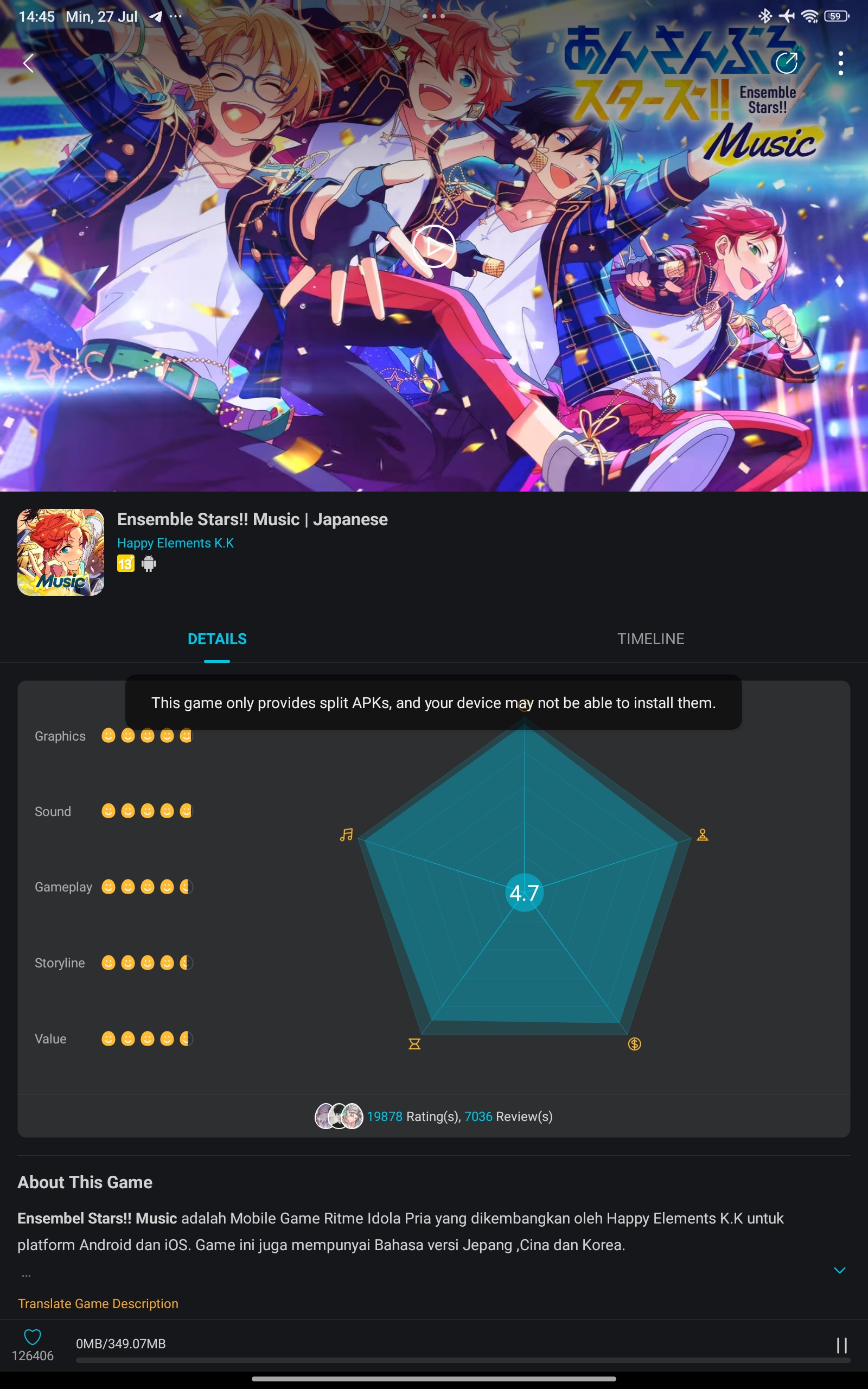This screenshot has height=1389, width=868.
Task: Open Happy Elements K.K developer page
Action: [175, 543]
